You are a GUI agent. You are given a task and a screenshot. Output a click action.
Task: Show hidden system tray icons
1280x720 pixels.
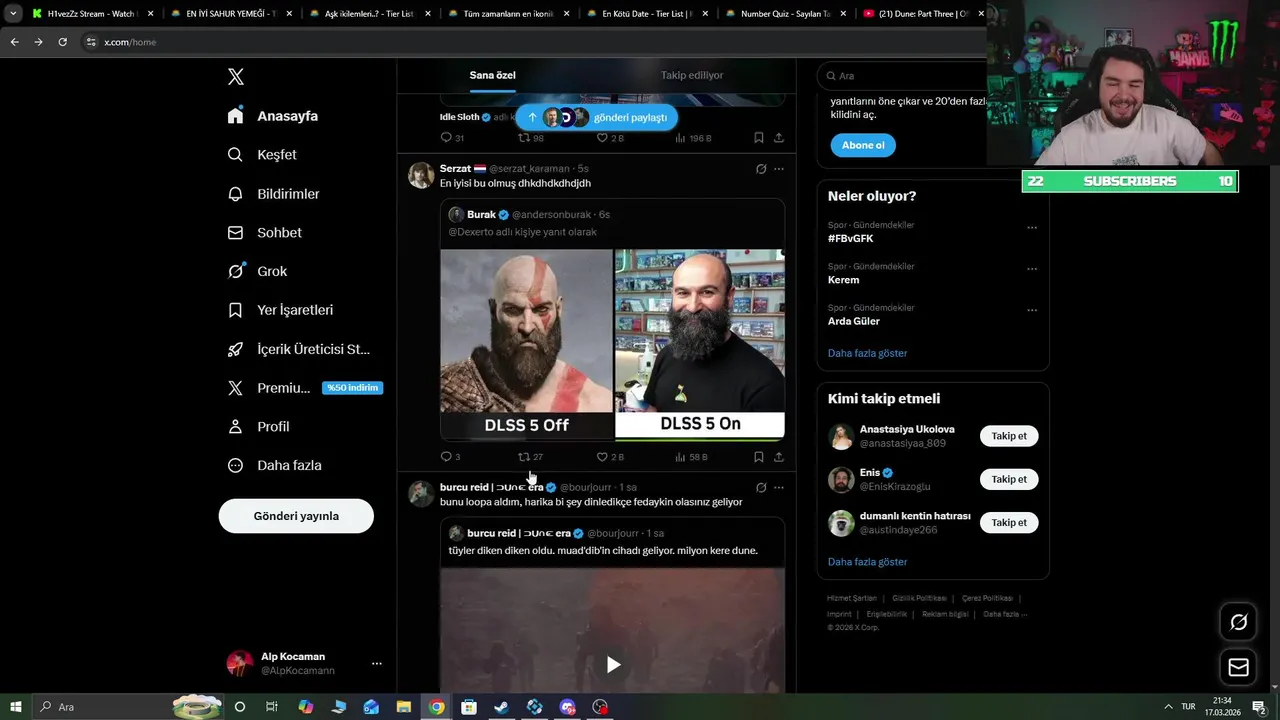pyautogui.click(x=1168, y=707)
